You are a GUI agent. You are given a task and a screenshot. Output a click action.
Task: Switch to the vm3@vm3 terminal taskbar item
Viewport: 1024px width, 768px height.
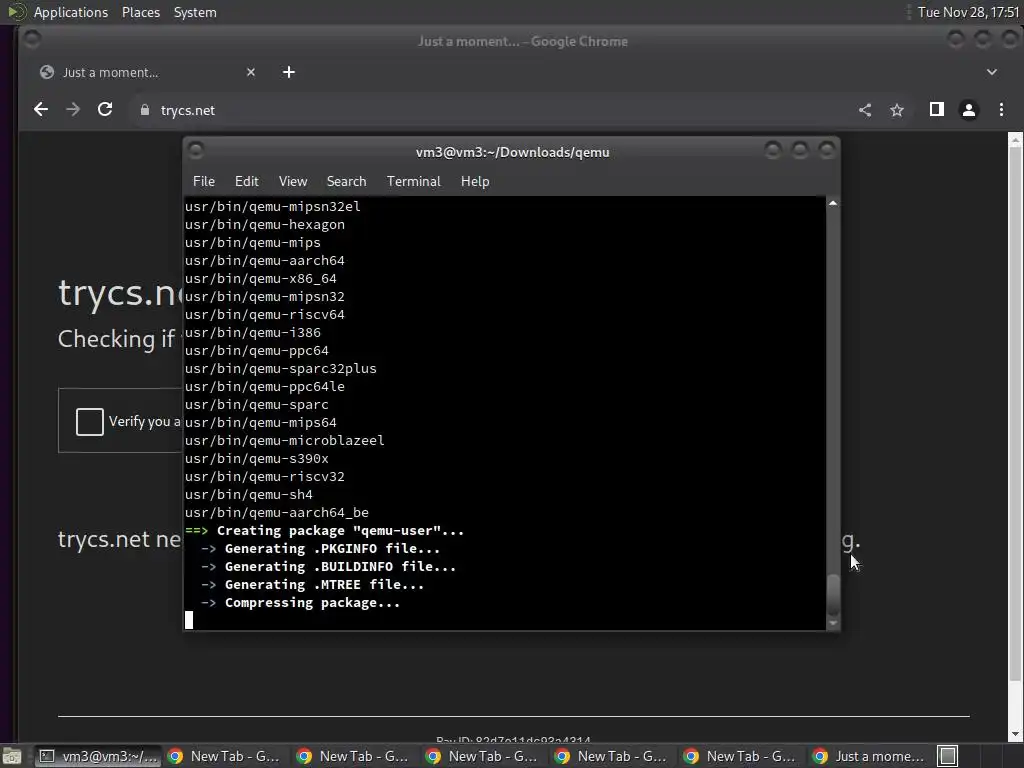[97, 756]
